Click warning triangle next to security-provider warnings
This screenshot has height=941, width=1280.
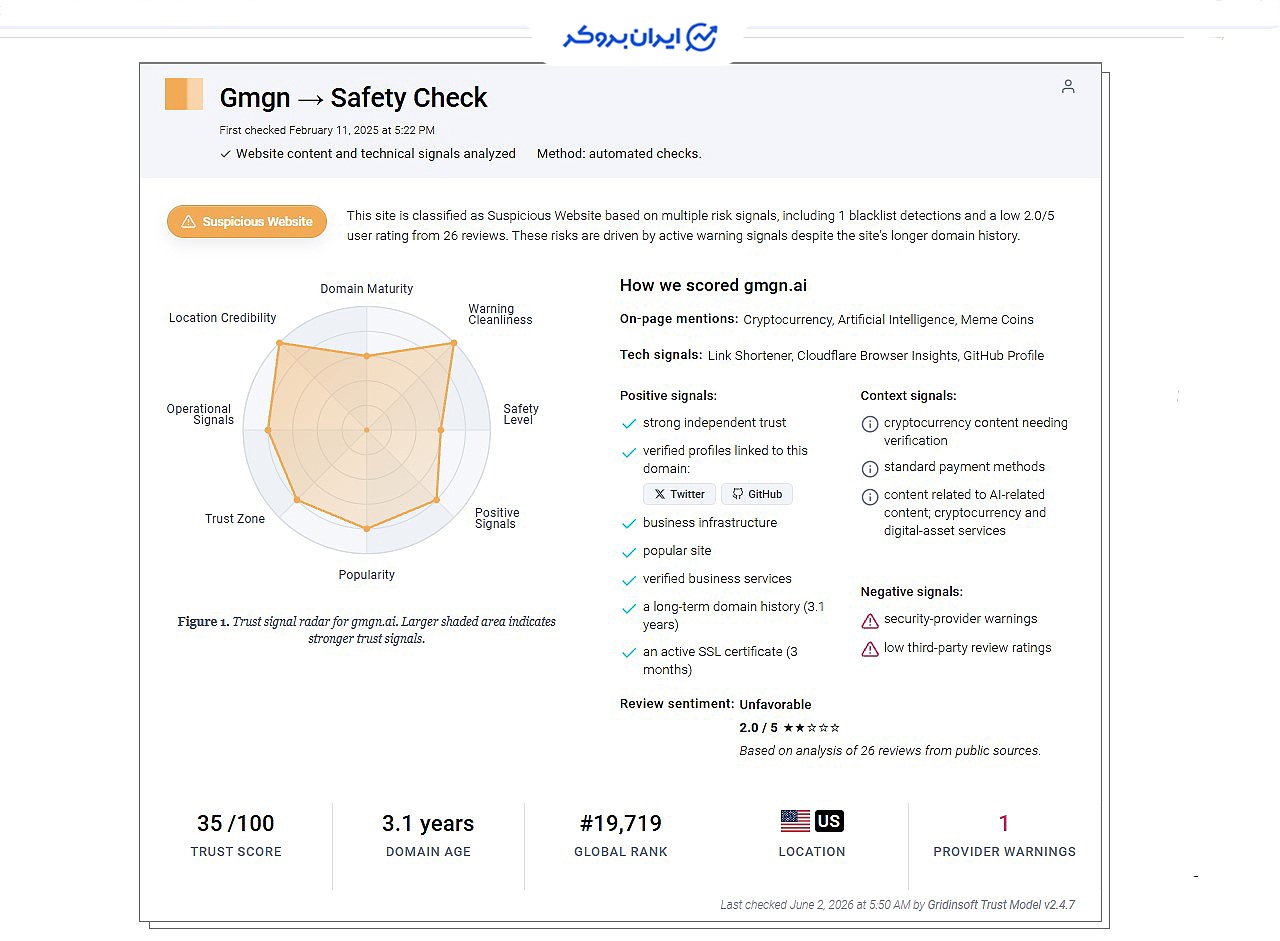point(870,621)
